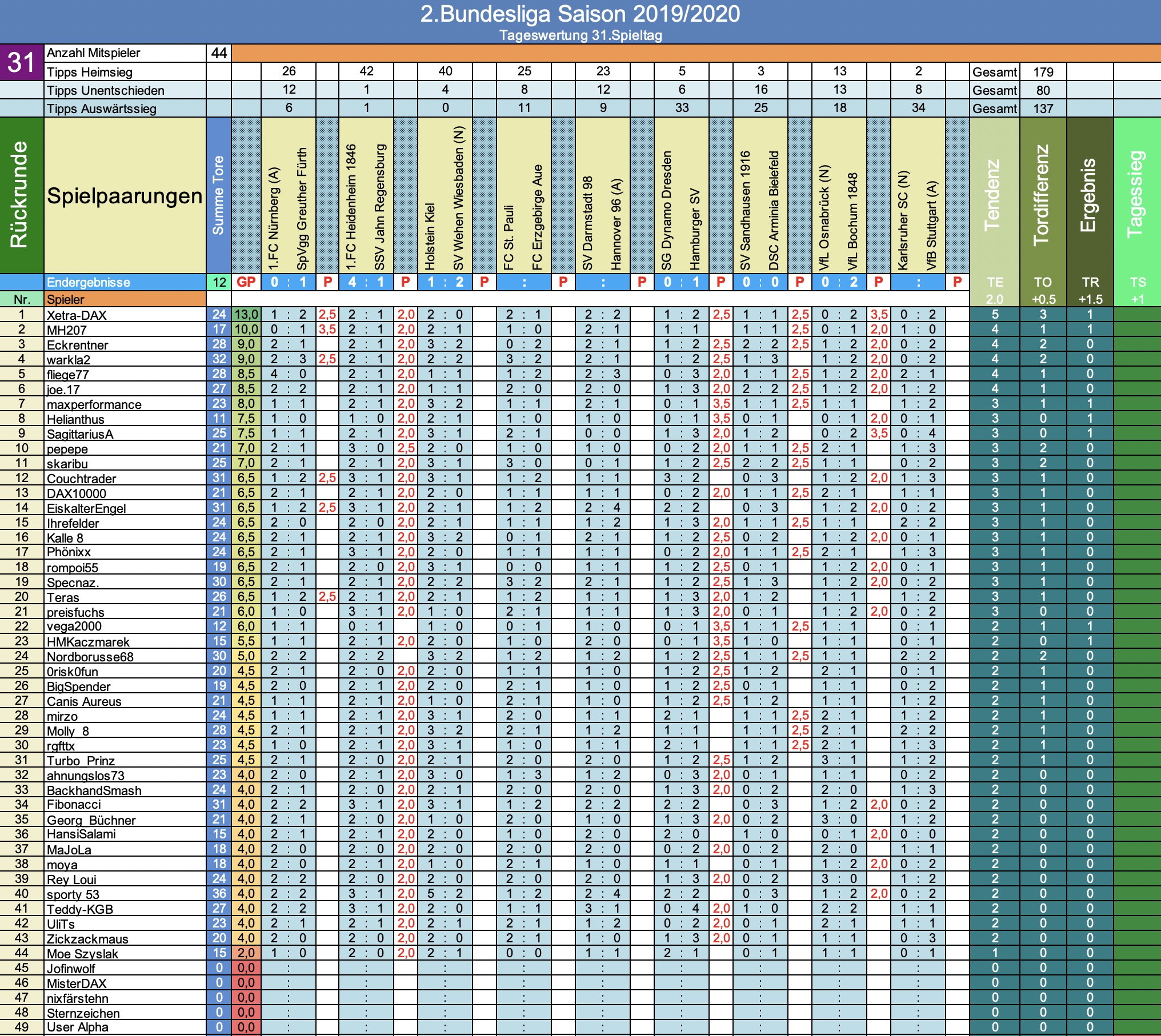Click player name 'maxperformance'
Screen dimensions: 1161x1036
94,404
